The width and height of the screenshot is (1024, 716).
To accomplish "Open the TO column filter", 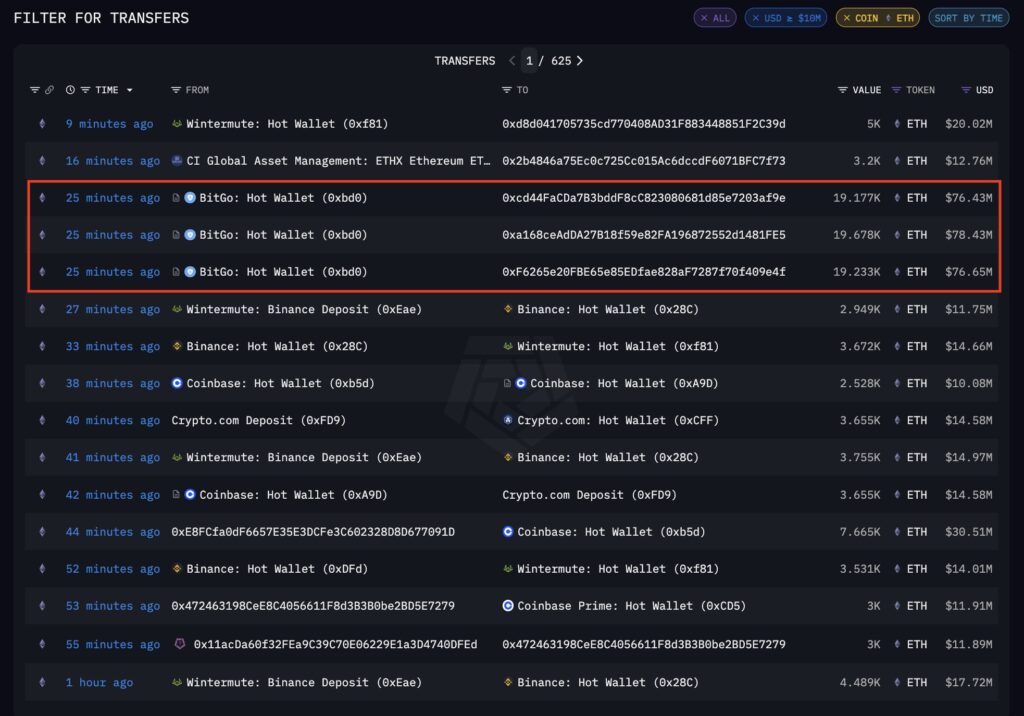I will tap(507, 90).
